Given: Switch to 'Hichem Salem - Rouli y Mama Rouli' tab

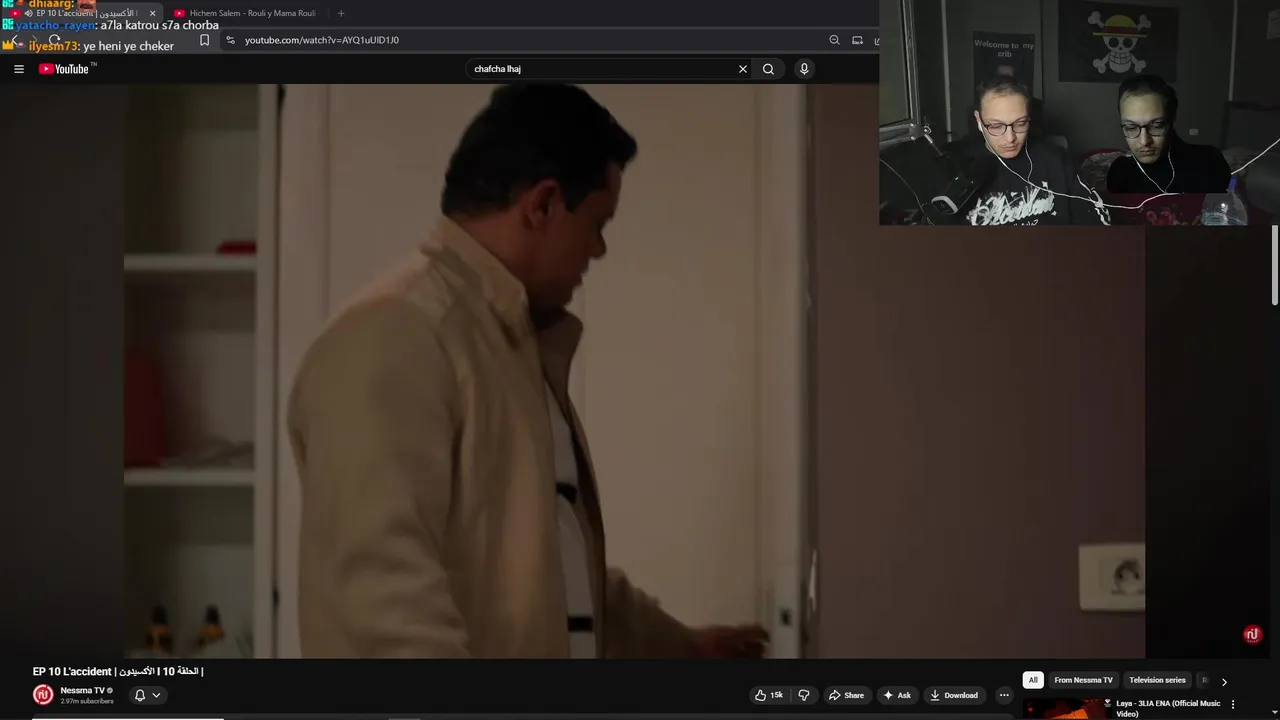Looking at the screenshot, I should (x=246, y=13).
